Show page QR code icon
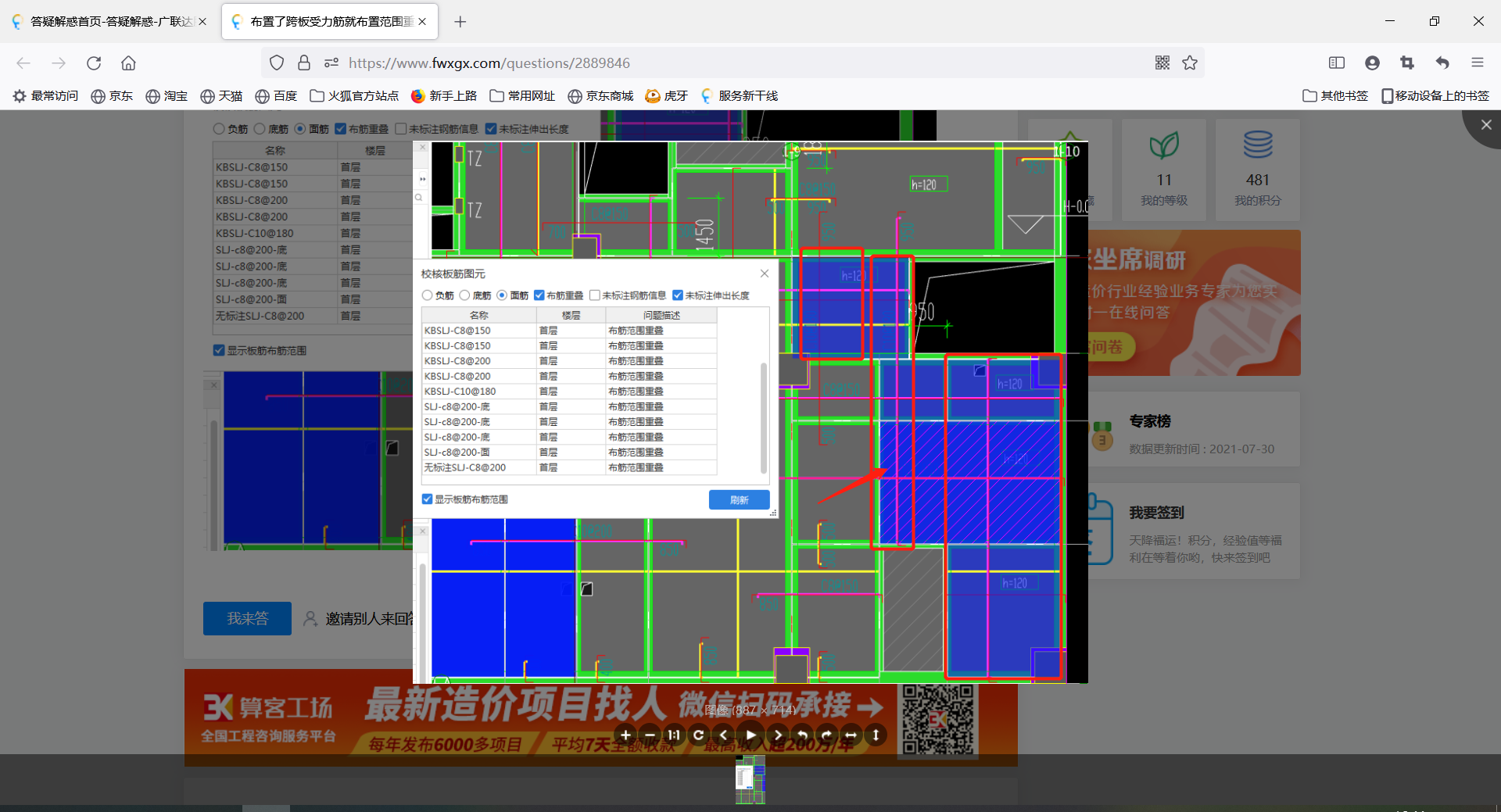This screenshot has width=1501, height=812. coord(1162,63)
